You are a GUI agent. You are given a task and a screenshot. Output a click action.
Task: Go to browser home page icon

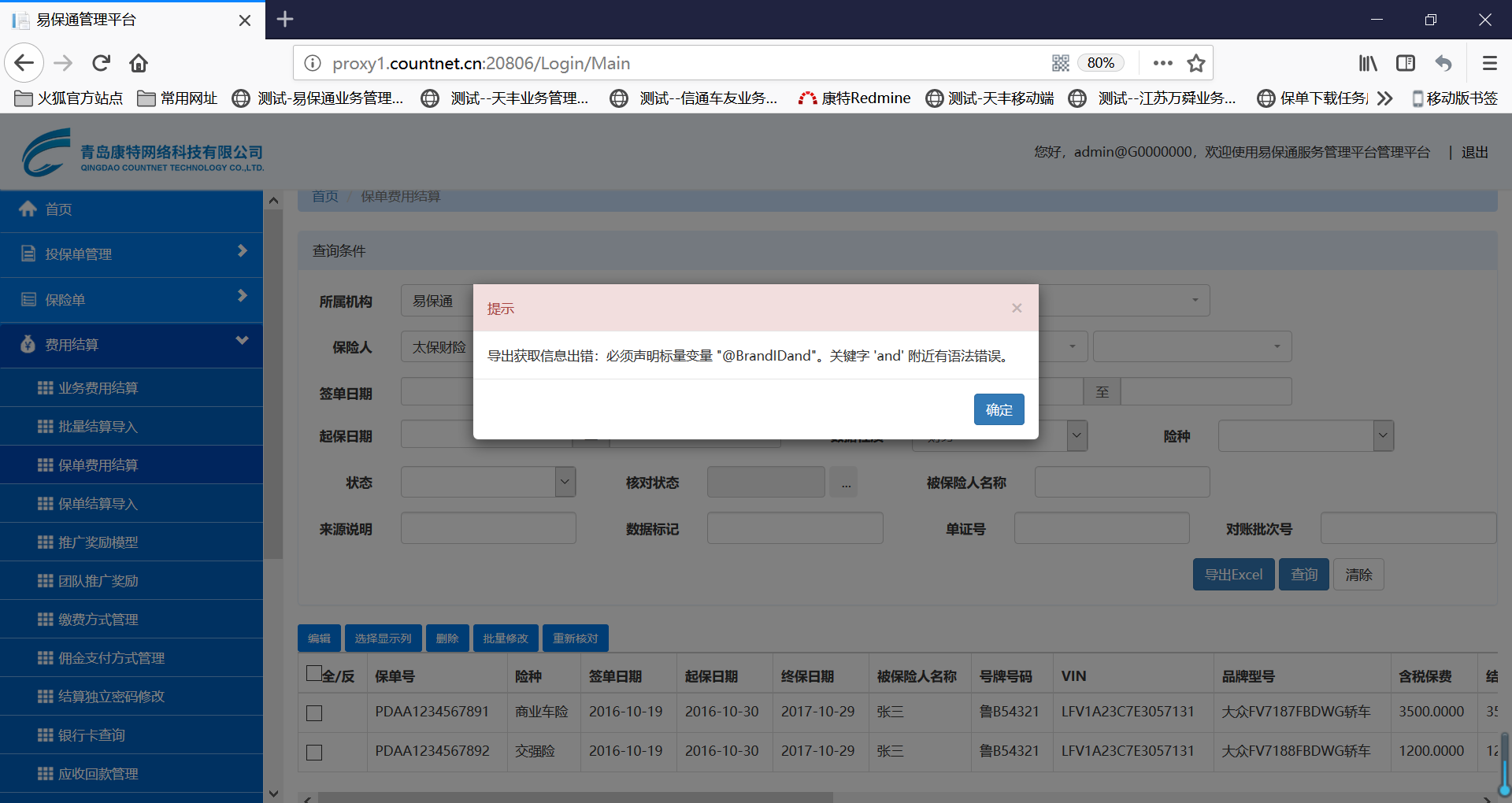(139, 63)
